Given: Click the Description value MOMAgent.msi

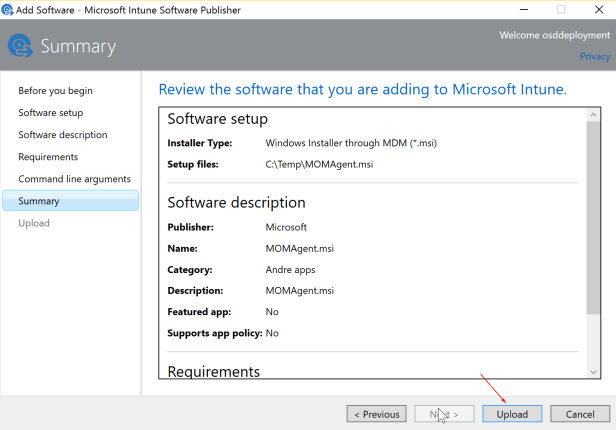Looking at the screenshot, I should [x=299, y=291].
